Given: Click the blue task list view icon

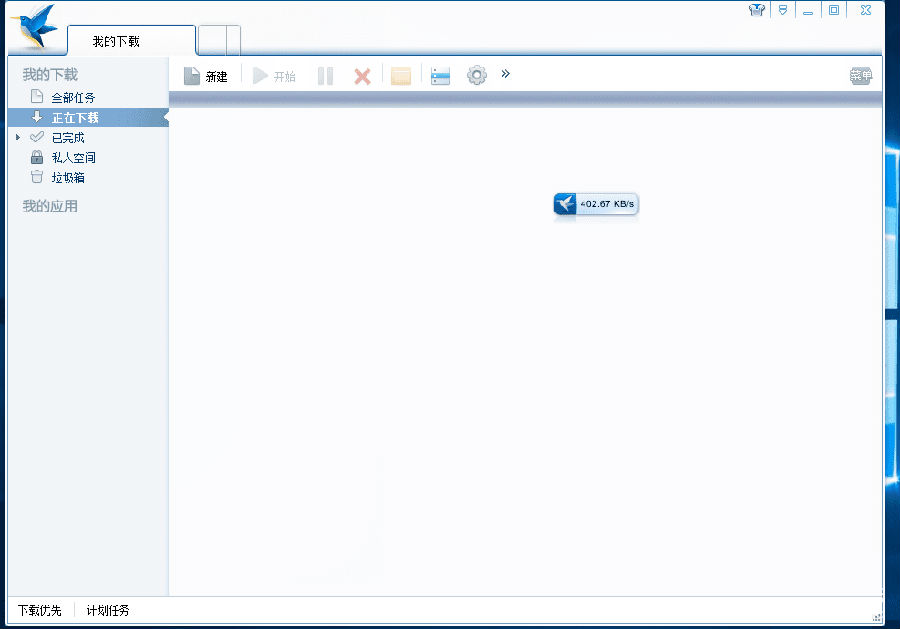Looking at the screenshot, I should [440, 76].
